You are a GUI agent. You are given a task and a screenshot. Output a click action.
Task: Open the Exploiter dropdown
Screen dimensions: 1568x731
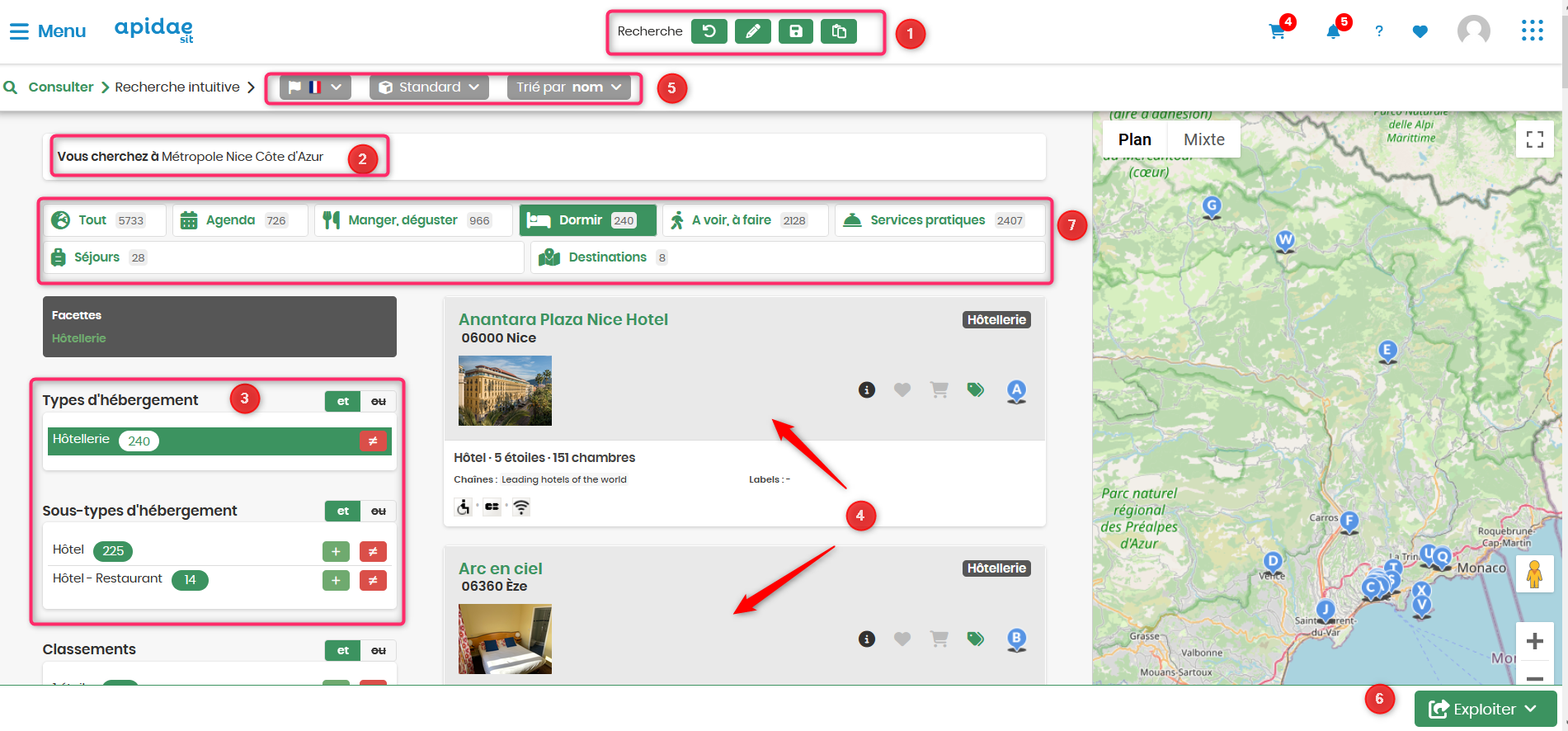1486,709
